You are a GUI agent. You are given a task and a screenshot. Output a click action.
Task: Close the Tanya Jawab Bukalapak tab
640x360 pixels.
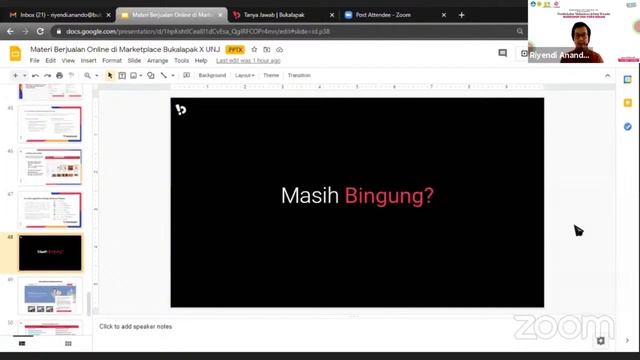[x=332, y=15]
